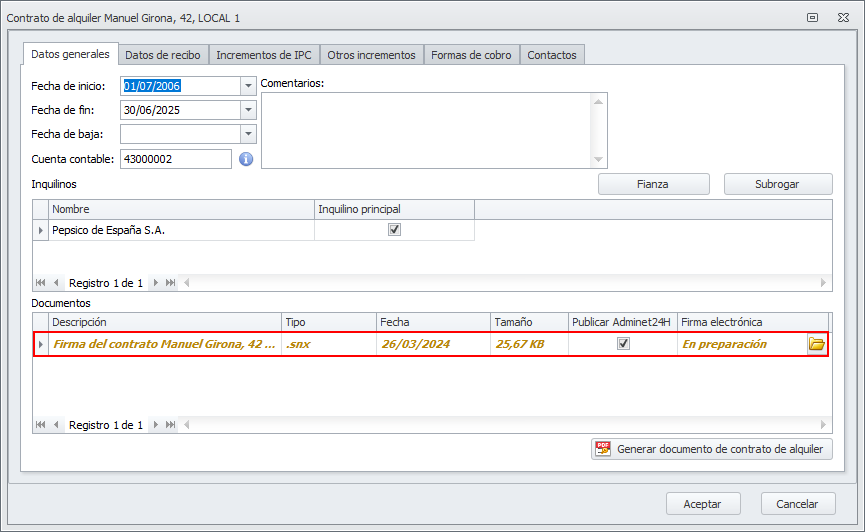Close the Contrato de alquiler dialog
The image size is (865, 532).
pos(843,18)
